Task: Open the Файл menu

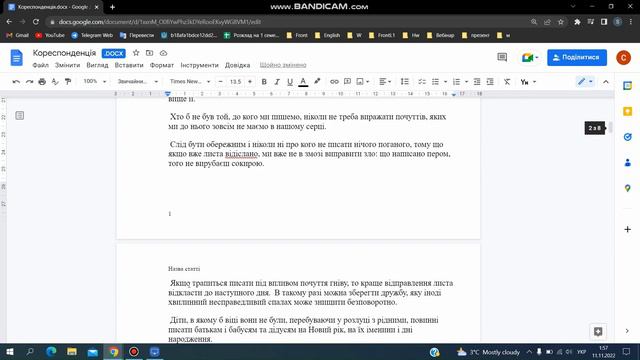Action: [x=40, y=65]
